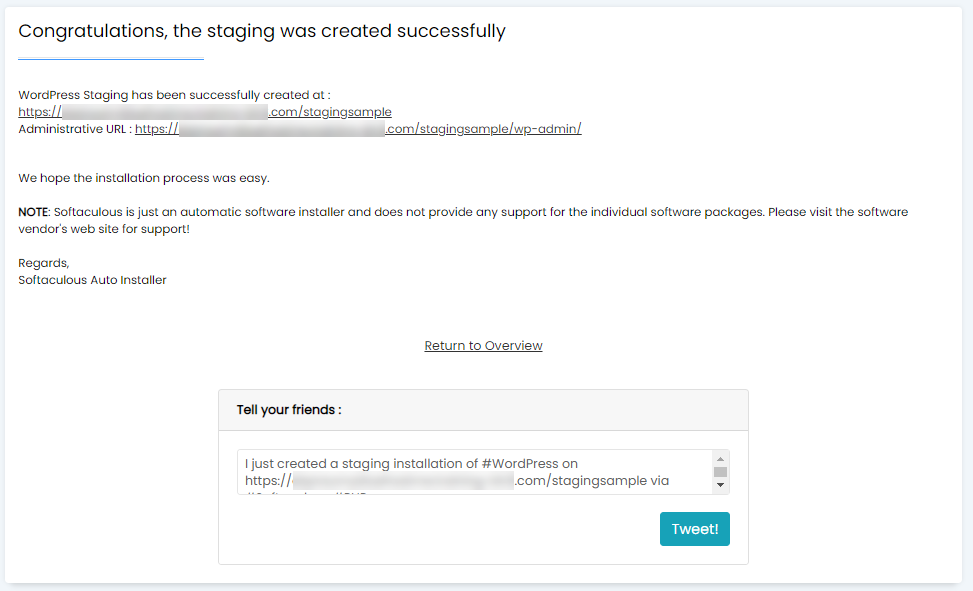The image size is (973, 591).
Task: Click the 'Softaculous Auto Installer' signature text
Action: [92, 280]
